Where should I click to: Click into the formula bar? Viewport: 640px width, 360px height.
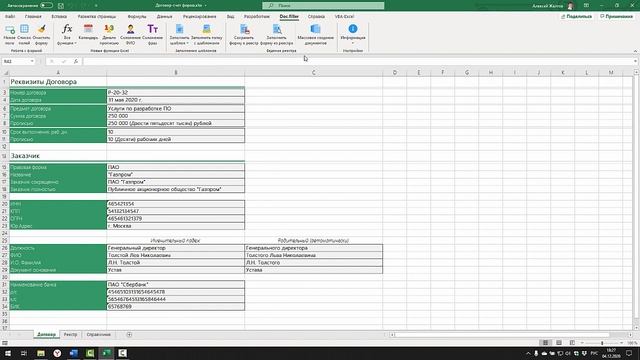point(357,61)
